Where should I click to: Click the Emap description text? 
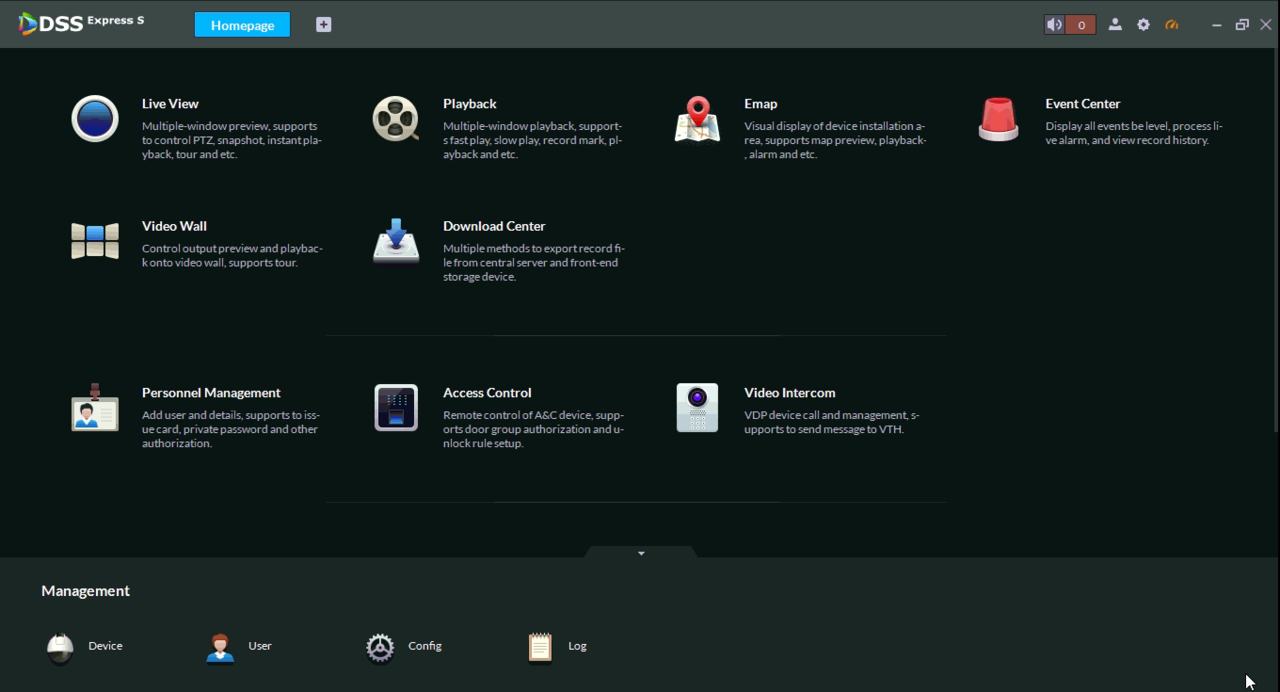[835, 140]
